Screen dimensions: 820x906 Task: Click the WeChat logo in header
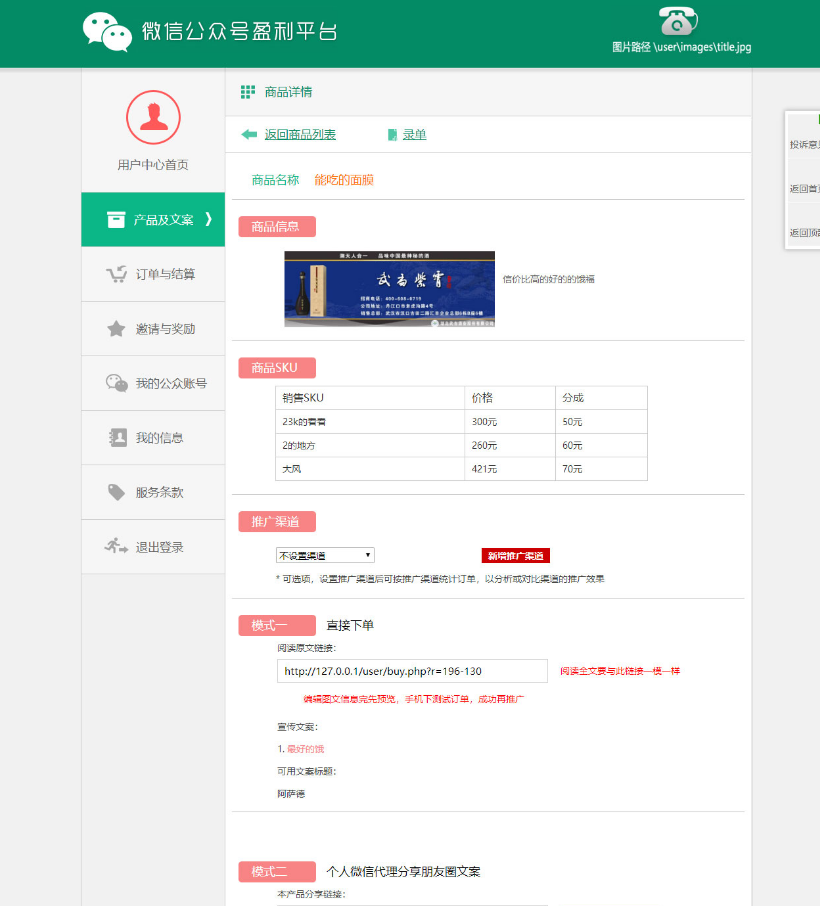tap(107, 32)
